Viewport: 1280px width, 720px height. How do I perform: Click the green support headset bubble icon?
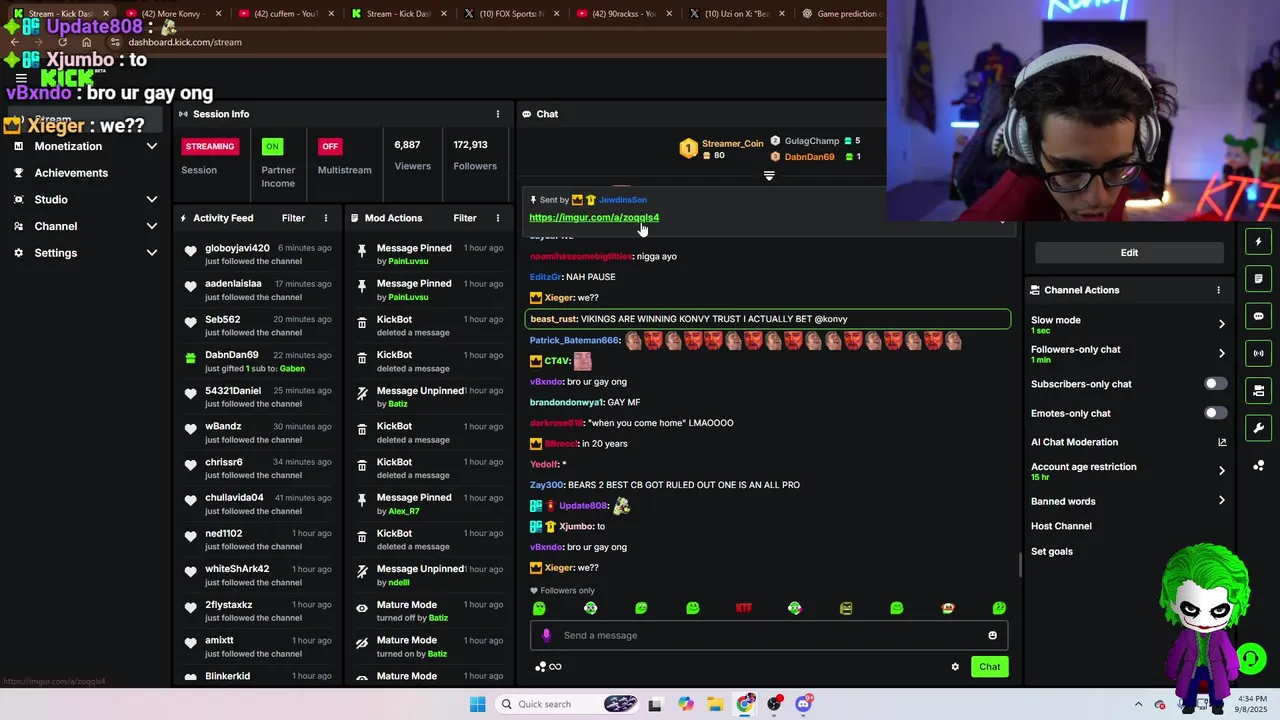[x=1250, y=658]
